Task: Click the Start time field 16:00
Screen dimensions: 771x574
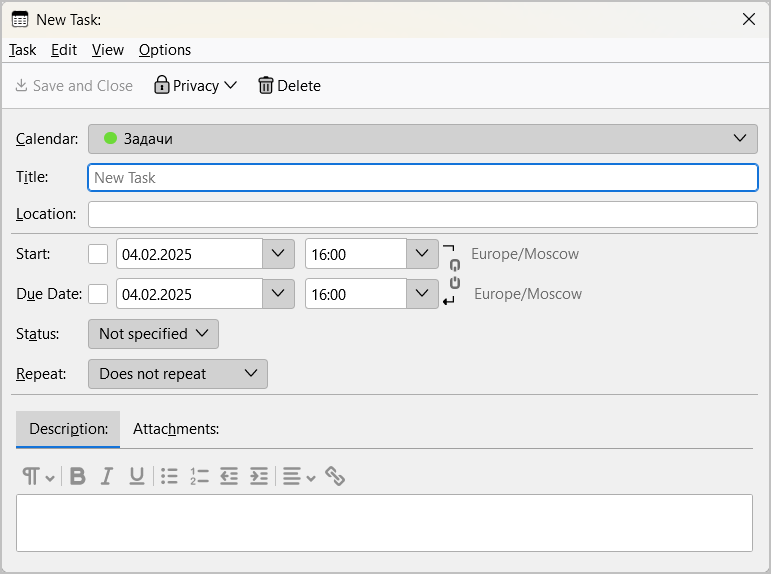Action: click(x=356, y=254)
